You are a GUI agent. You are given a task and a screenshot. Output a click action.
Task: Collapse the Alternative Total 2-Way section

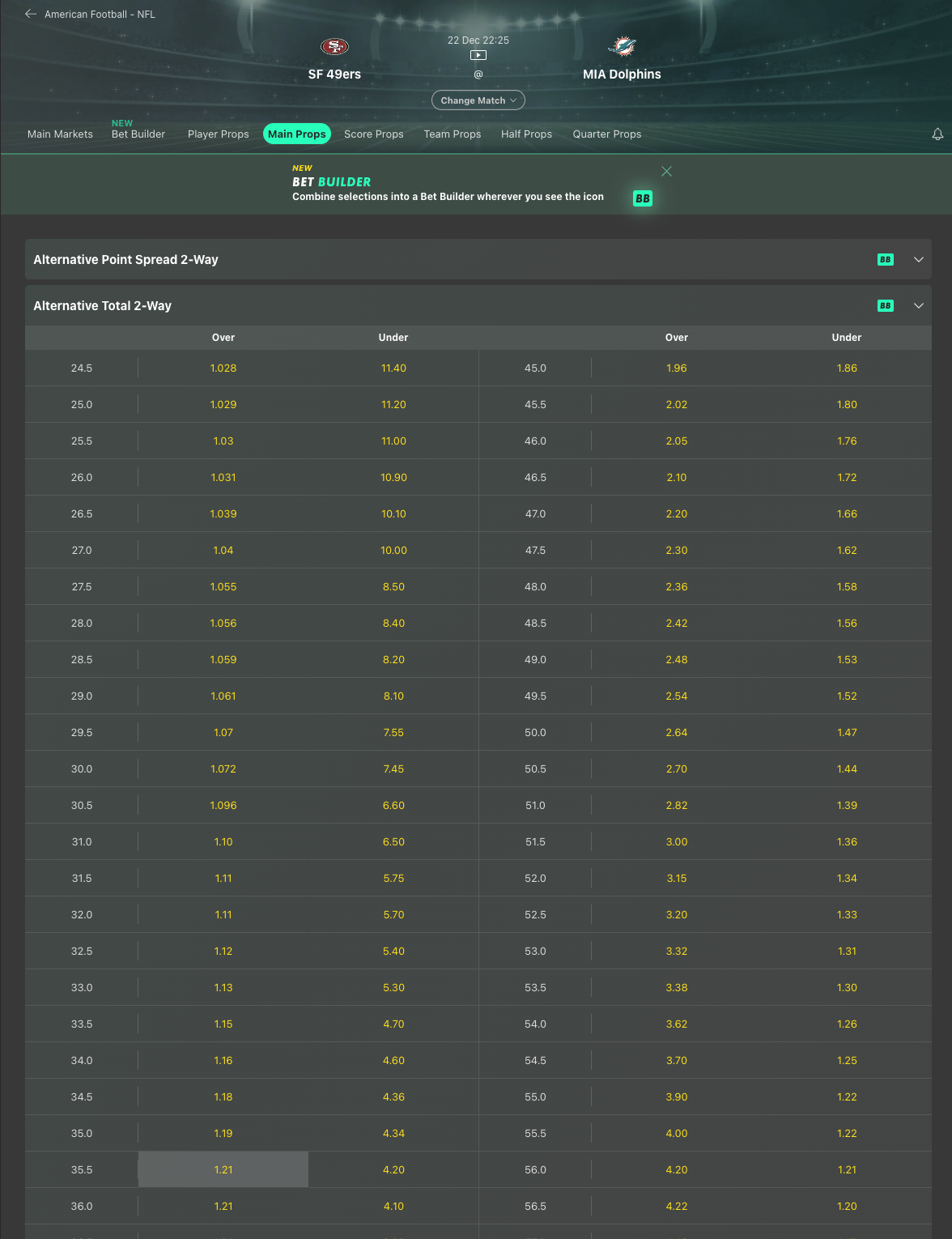pos(918,306)
